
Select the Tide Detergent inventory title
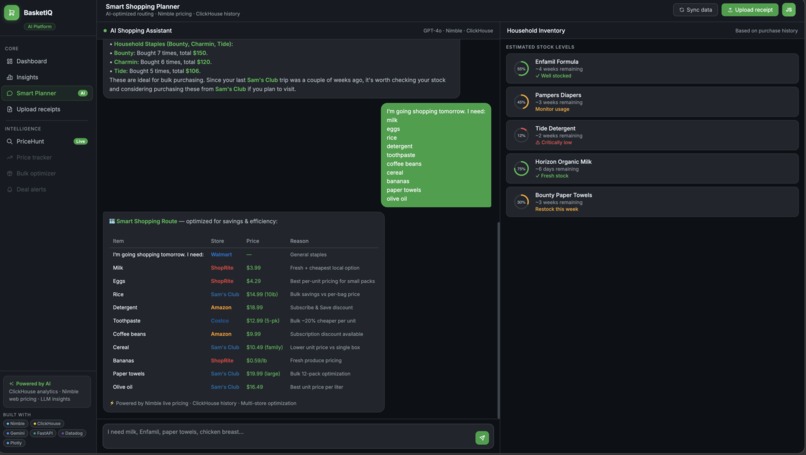[x=555, y=129]
